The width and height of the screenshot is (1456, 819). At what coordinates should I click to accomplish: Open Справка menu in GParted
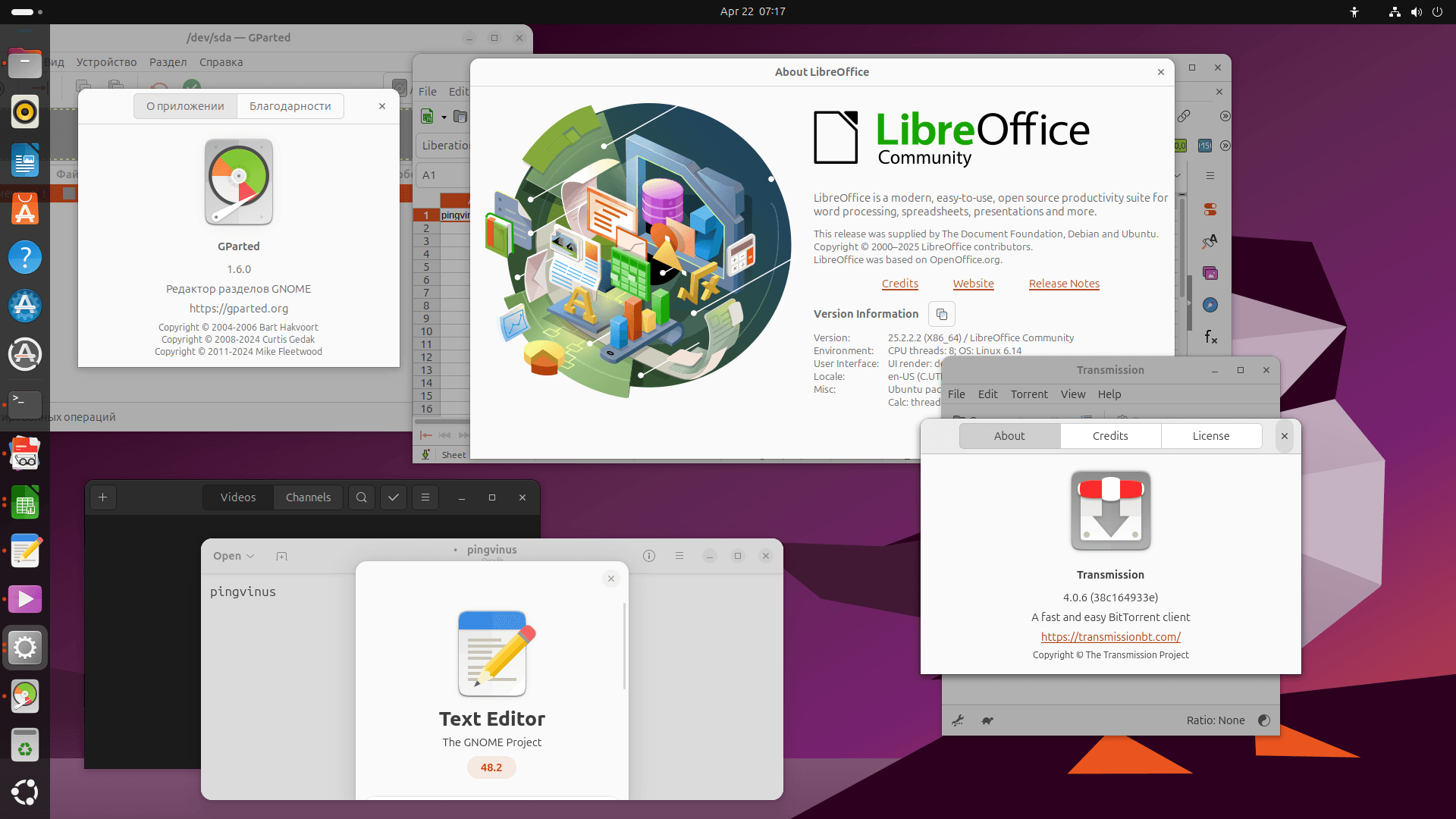click(221, 62)
